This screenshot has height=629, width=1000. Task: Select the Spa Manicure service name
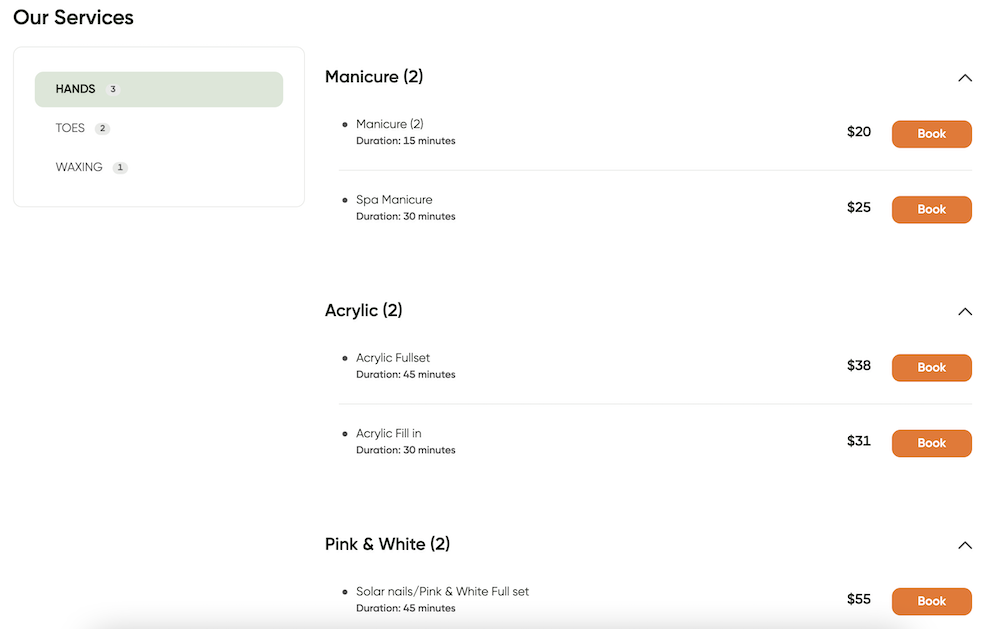point(393,200)
